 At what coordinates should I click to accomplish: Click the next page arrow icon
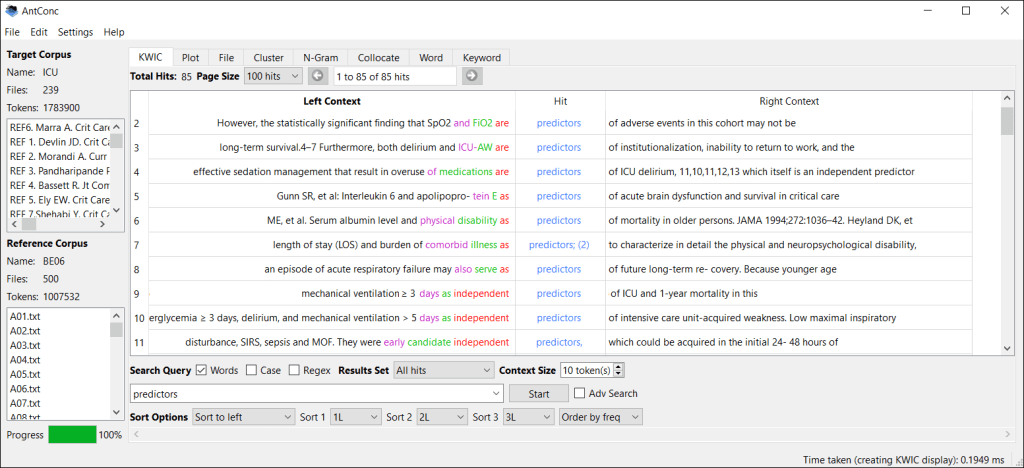471,76
